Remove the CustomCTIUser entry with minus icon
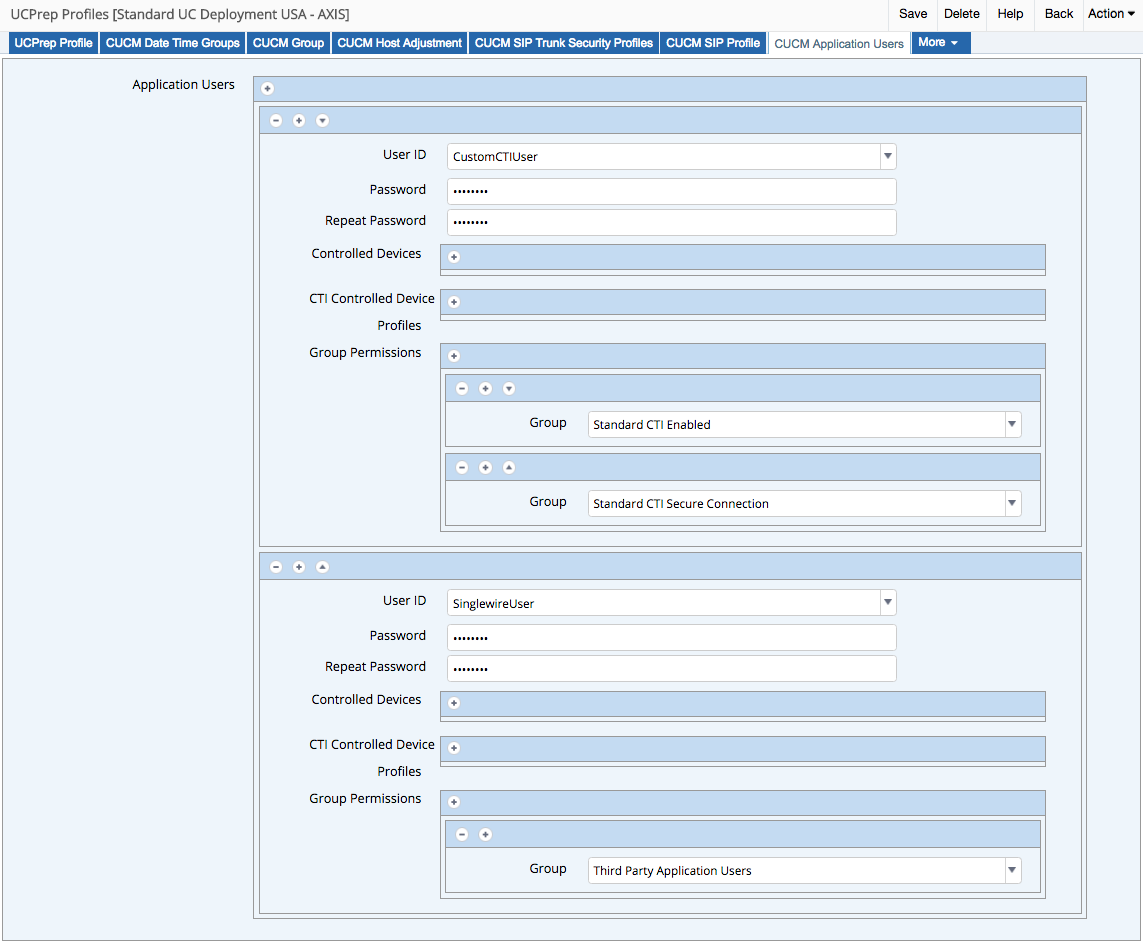This screenshot has width=1143, height=944. [276, 121]
